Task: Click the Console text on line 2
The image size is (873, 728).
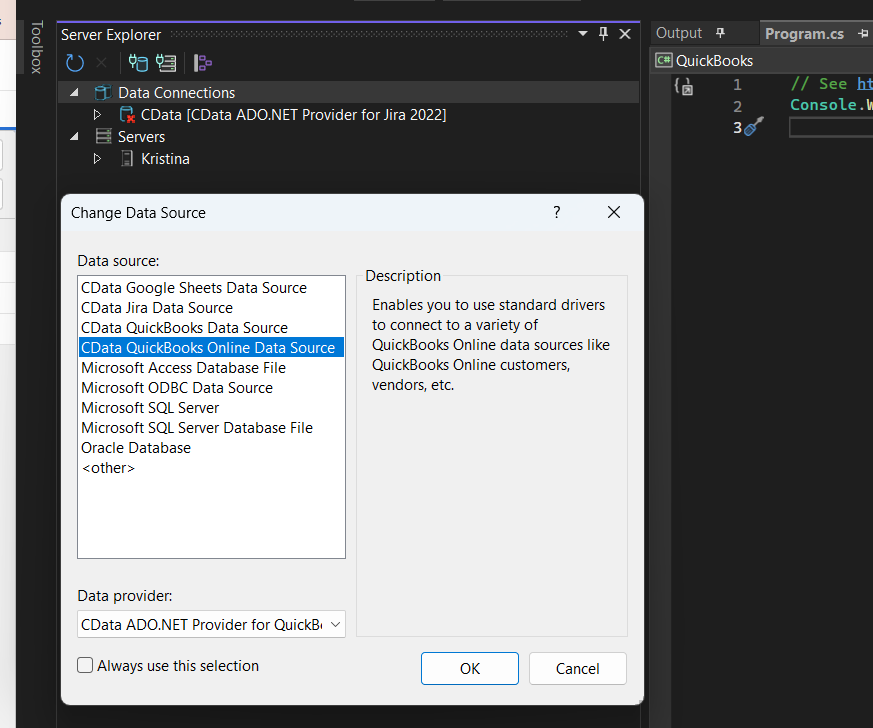Action: coord(823,105)
